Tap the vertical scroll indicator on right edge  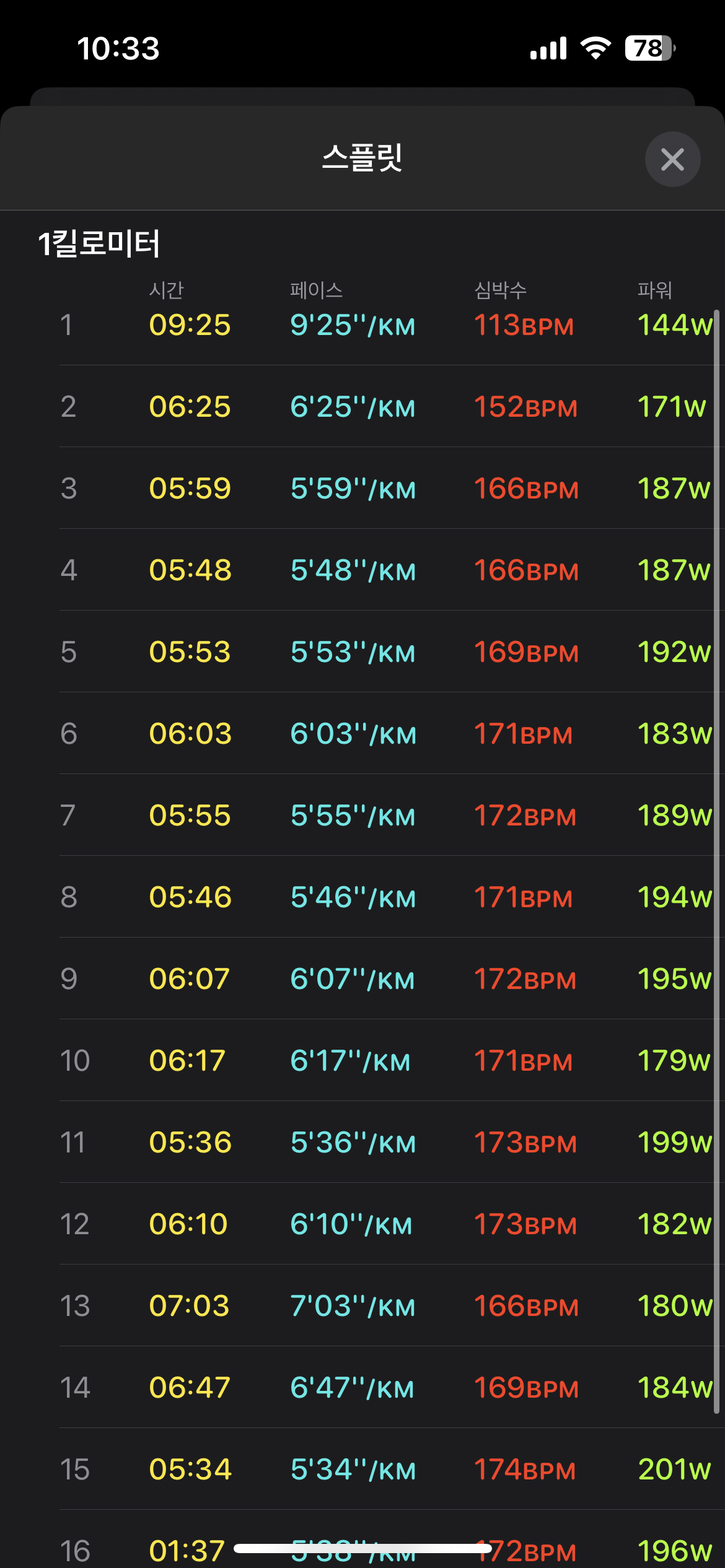point(717,867)
